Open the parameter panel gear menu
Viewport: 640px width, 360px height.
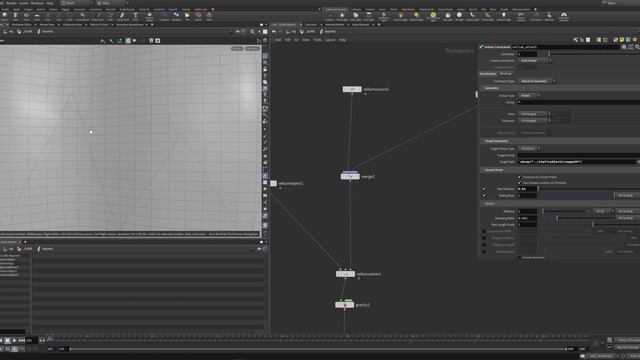tap(624, 47)
